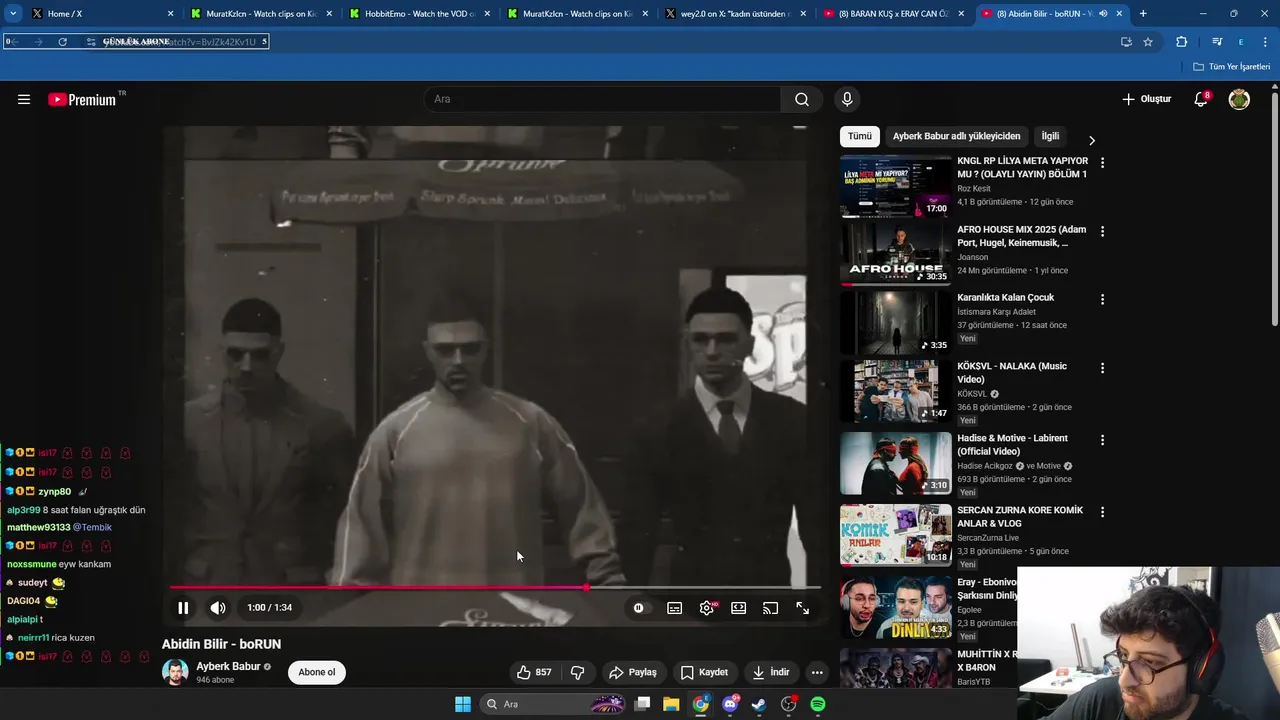The image size is (1280, 720).
Task: Pause the playing video
Action: tap(183, 608)
